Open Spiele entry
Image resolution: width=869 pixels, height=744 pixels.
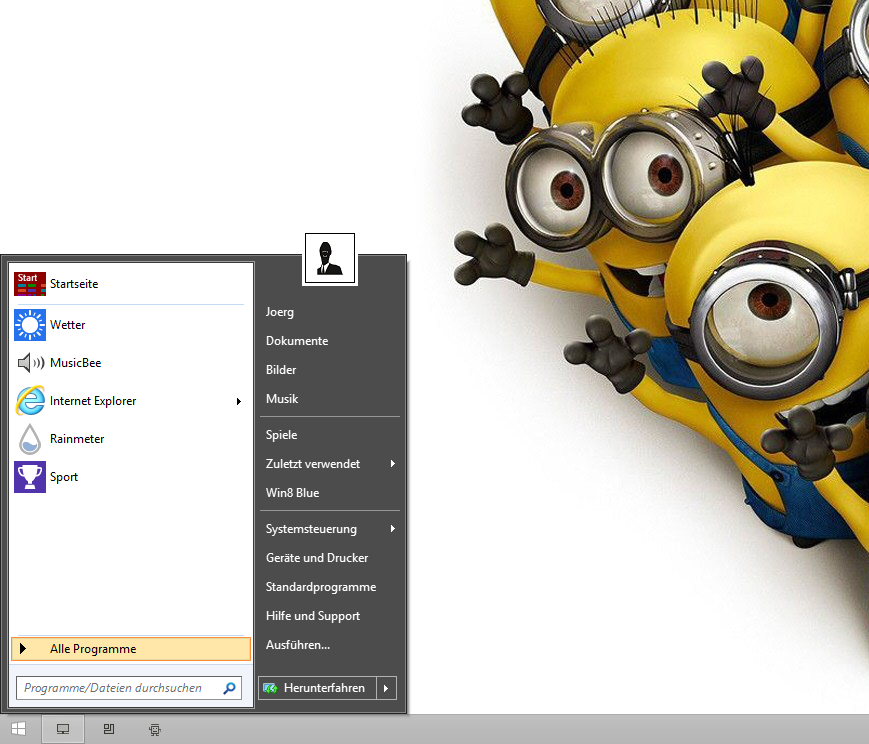(282, 435)
